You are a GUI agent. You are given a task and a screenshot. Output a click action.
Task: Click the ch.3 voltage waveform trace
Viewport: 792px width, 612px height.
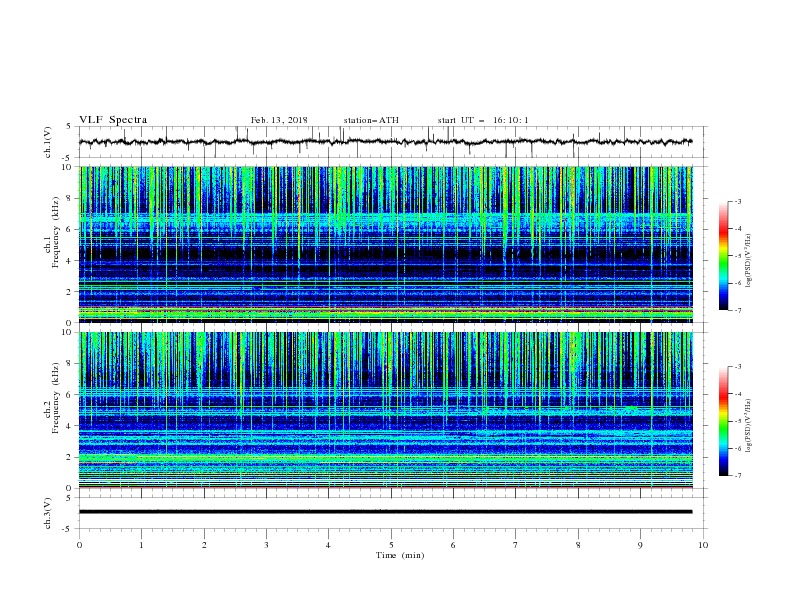point(385,512)
